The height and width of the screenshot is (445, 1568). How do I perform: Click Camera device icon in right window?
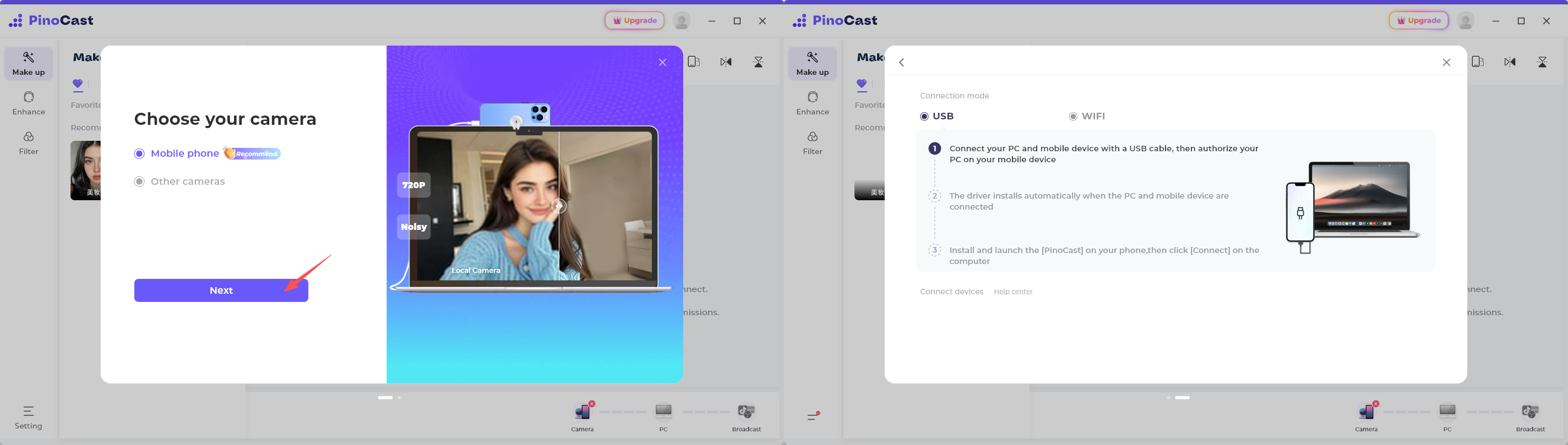click(1366, 411)
